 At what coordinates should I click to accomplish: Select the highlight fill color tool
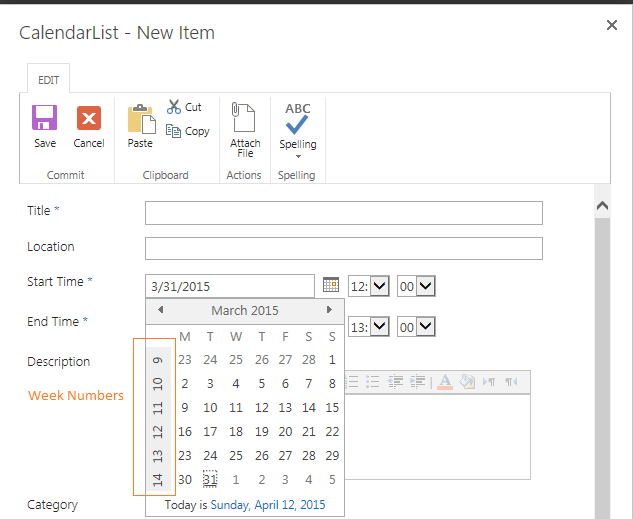pyautogui.click(x=467, y=381)
